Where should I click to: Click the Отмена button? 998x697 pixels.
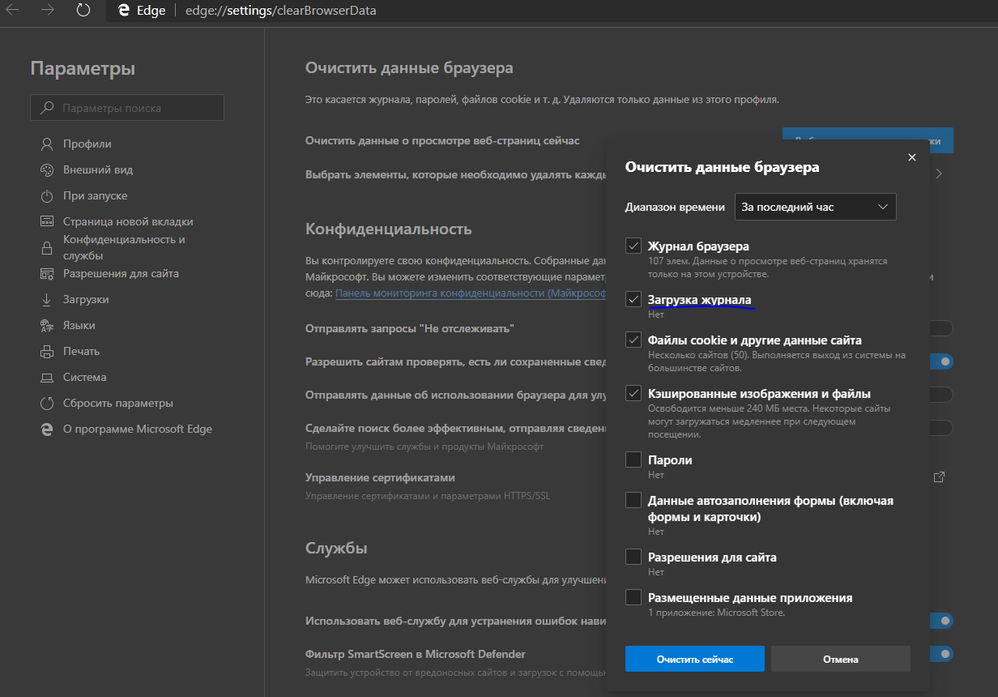tap(840, 659)
